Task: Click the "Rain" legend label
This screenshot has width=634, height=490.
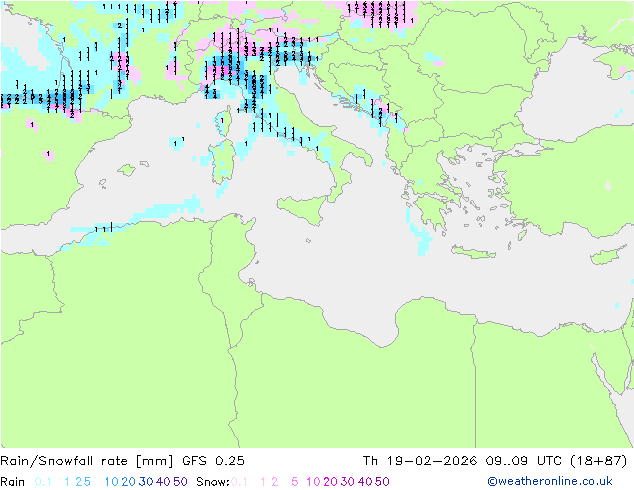Action: [13, 482]
